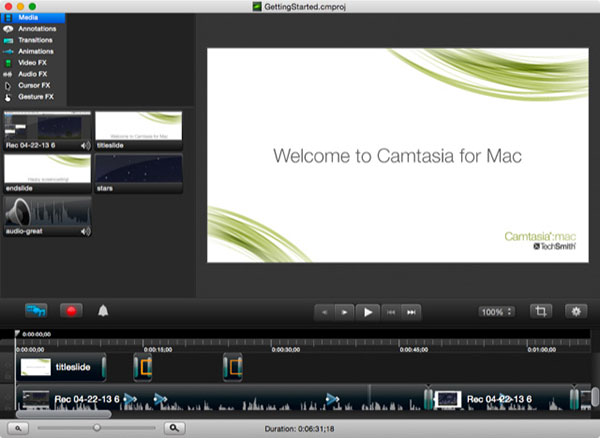Switch to the Annotations tab

[x=33, y=29]
